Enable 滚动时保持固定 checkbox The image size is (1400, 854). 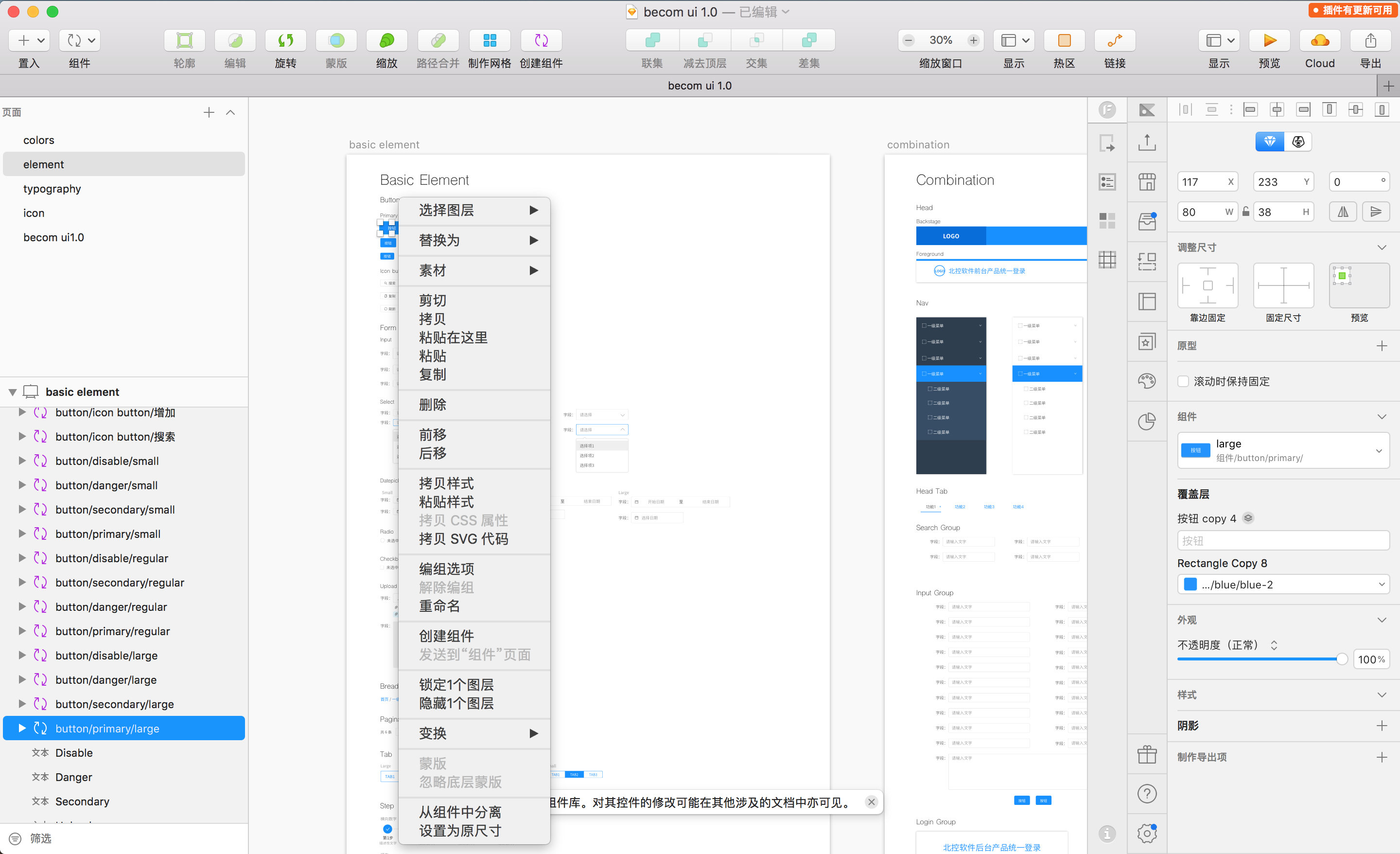[x=1184, y=381]
